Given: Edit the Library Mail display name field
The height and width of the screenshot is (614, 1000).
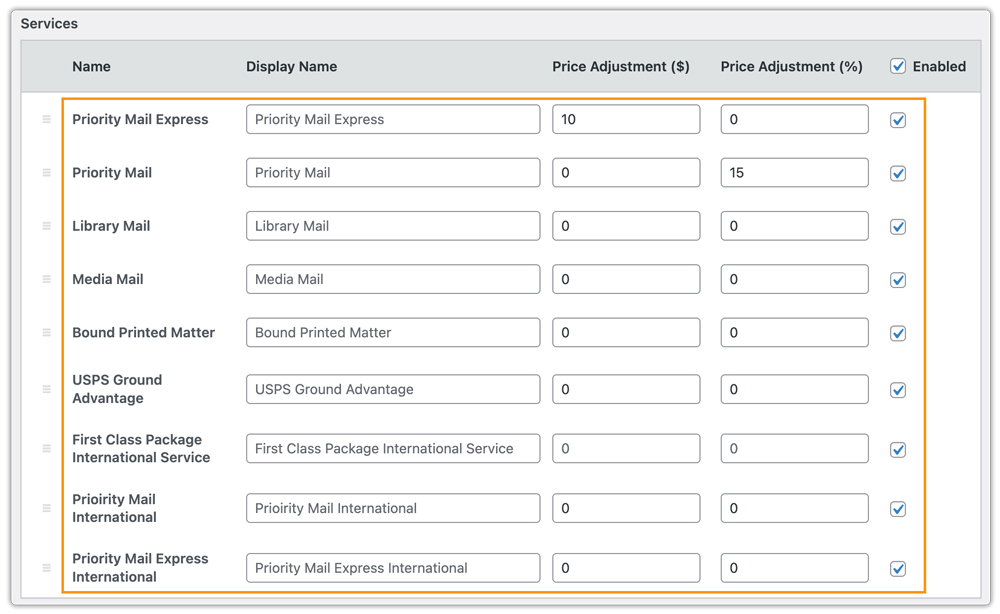Looking at the screenshot, I should coord(393,226).
